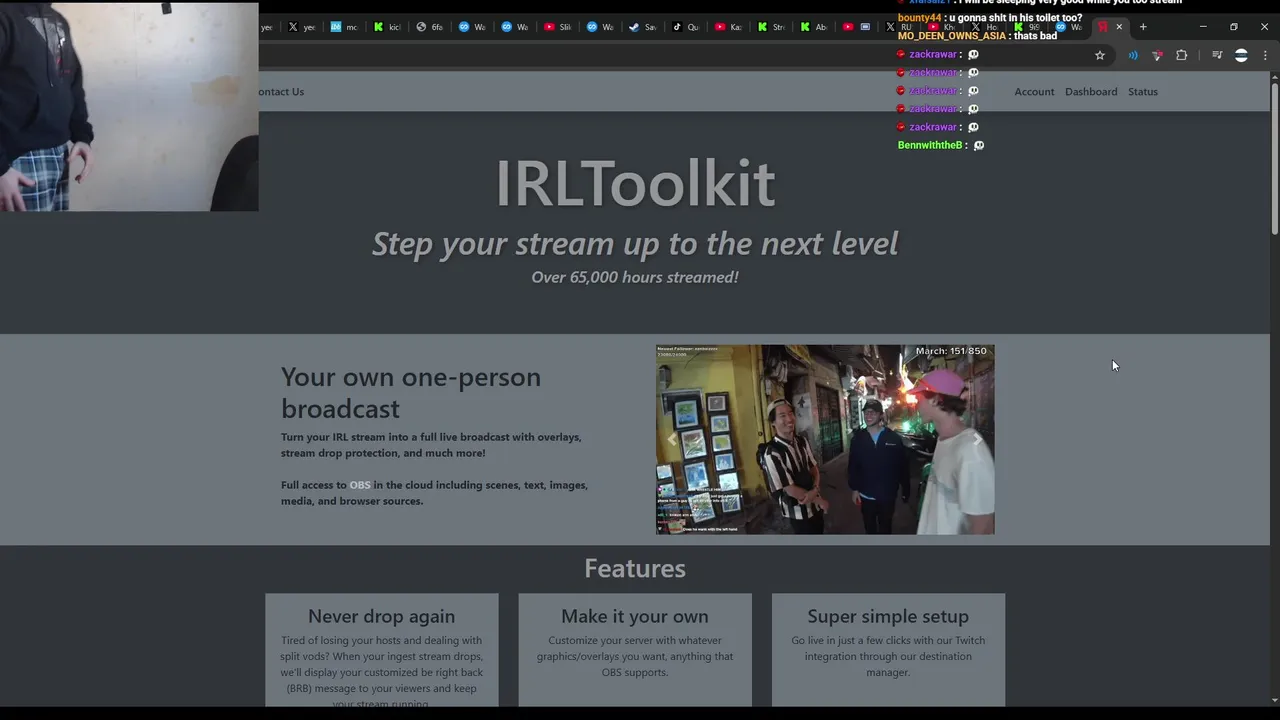
Task: Open the Dashboard nav link
Action: tap(1091, 92)
